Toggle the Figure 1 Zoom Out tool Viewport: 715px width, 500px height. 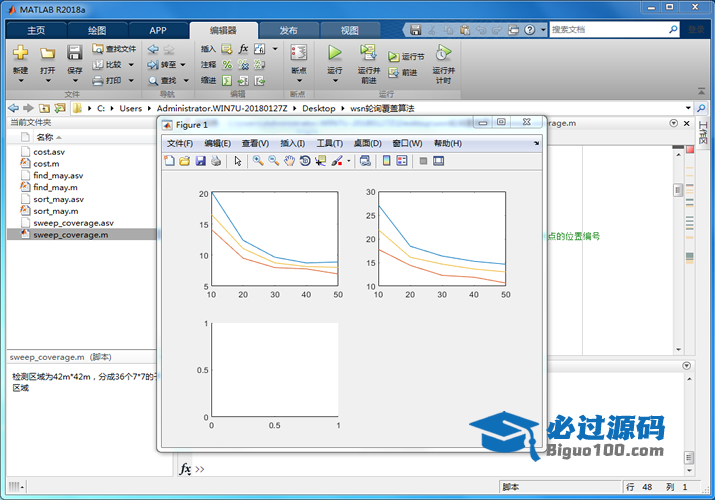[274, 161]
